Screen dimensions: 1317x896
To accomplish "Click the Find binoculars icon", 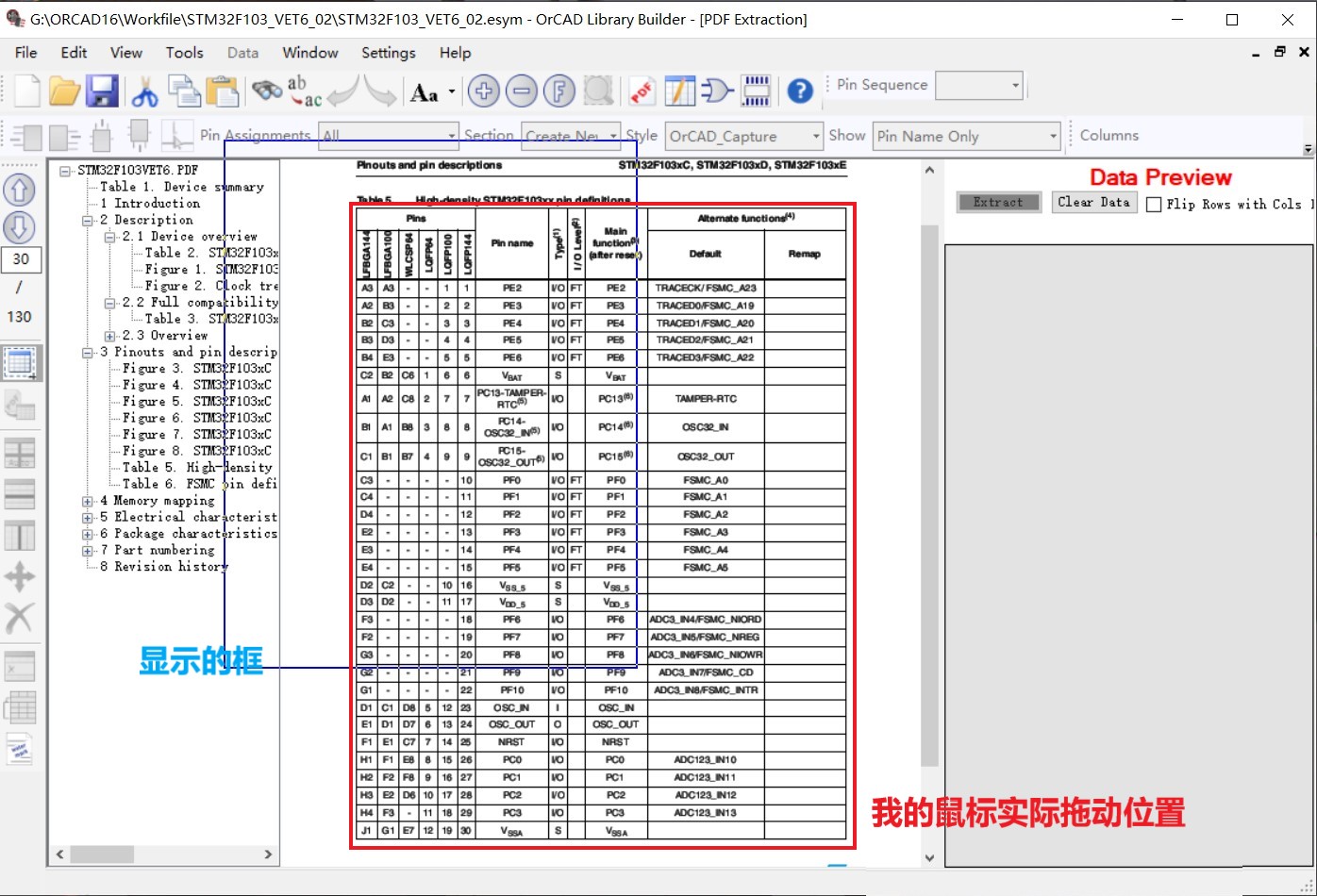I will 266,91.
